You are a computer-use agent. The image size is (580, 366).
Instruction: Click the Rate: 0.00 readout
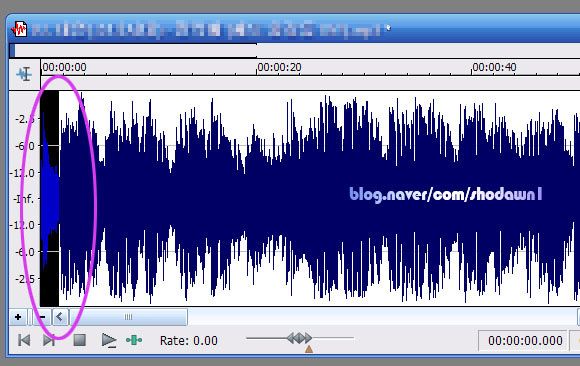tap(189, 340)
